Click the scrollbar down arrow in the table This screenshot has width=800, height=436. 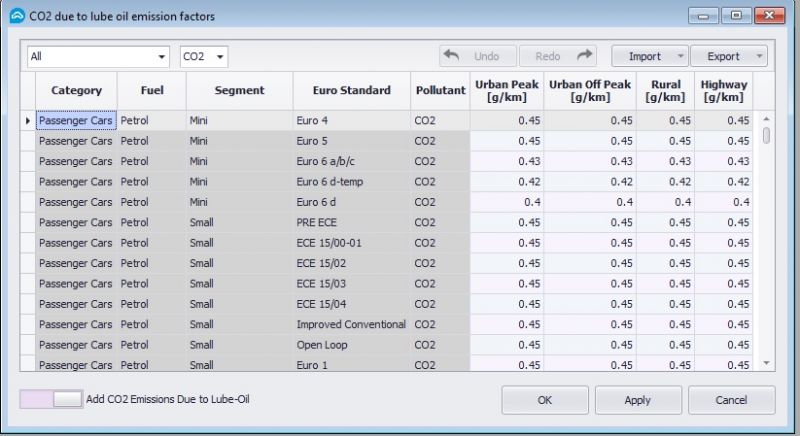coord(766,363)
